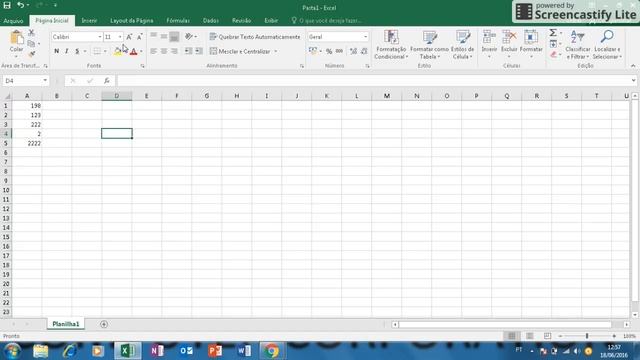Click the borders icon in Fonte group
Screen dimensions: 640x360
point(97,51)
